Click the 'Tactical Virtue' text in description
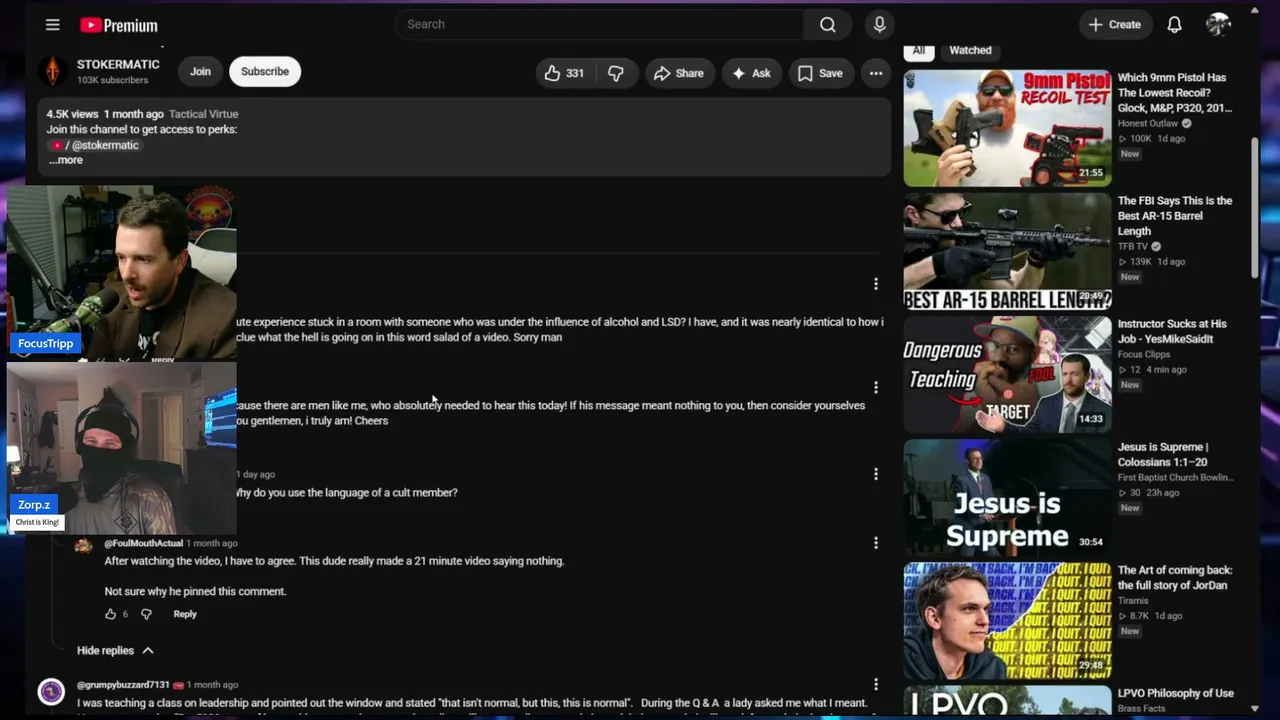This screenshot has height=720, width=1280. [204, 114]
